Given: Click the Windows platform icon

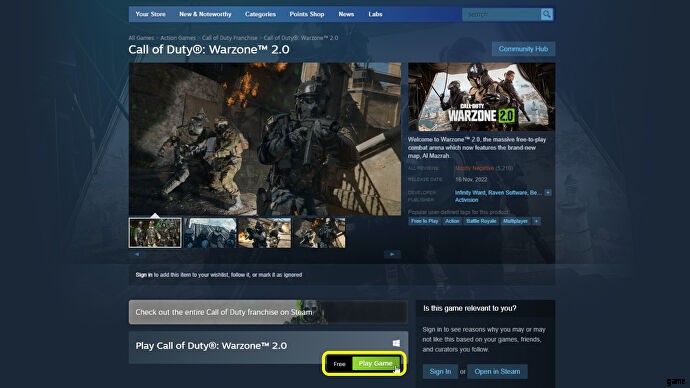Looking at the screenshot, I should [396, 343].
